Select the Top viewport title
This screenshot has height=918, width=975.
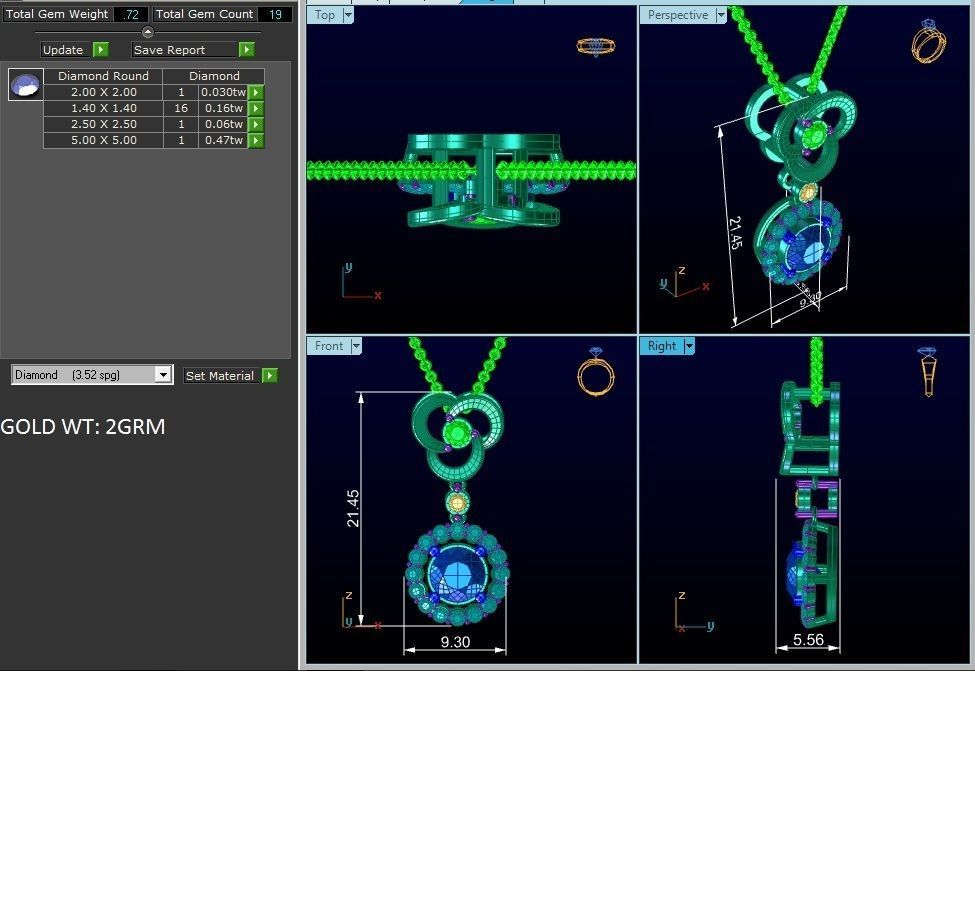[325, 15]
